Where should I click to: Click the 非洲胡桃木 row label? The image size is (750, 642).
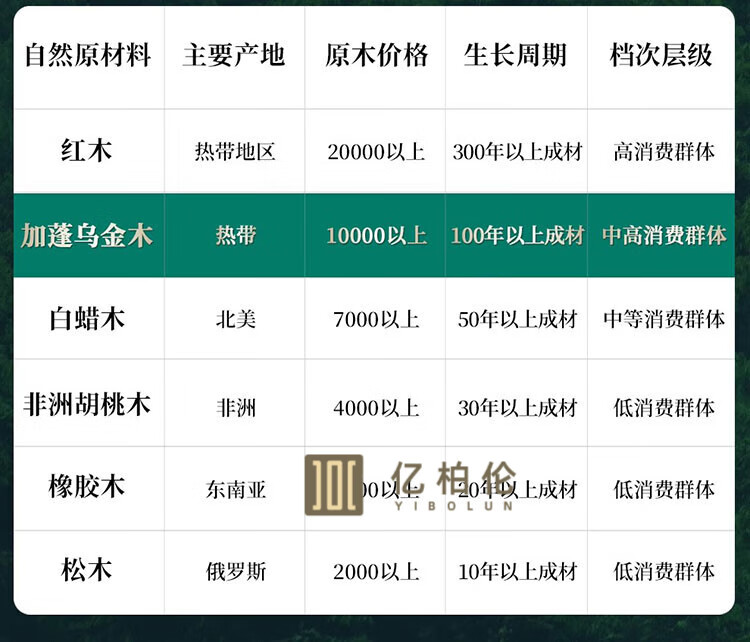(x=87, y=405)
